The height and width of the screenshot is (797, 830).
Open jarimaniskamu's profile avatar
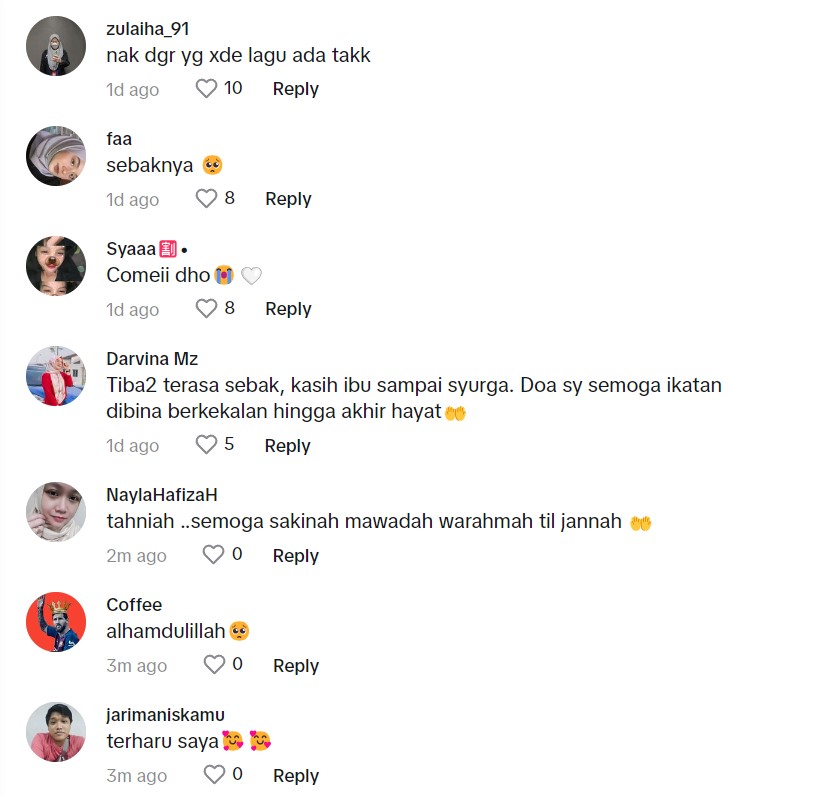pyautogui.click(x=56, y=732)
